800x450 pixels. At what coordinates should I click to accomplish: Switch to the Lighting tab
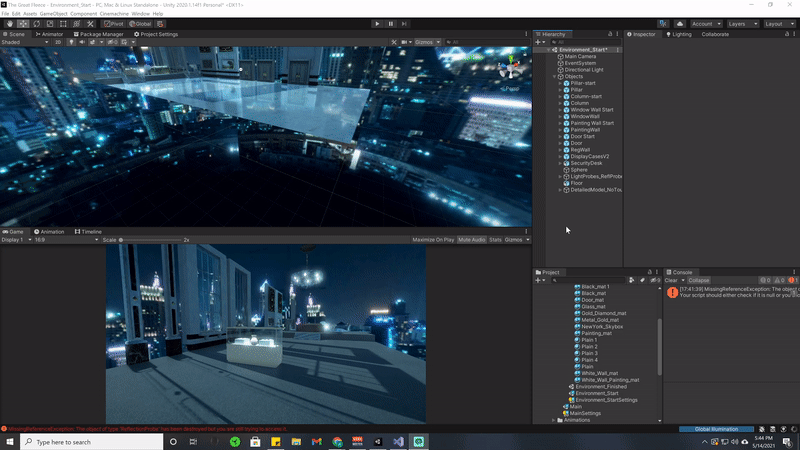coord(678,34)
